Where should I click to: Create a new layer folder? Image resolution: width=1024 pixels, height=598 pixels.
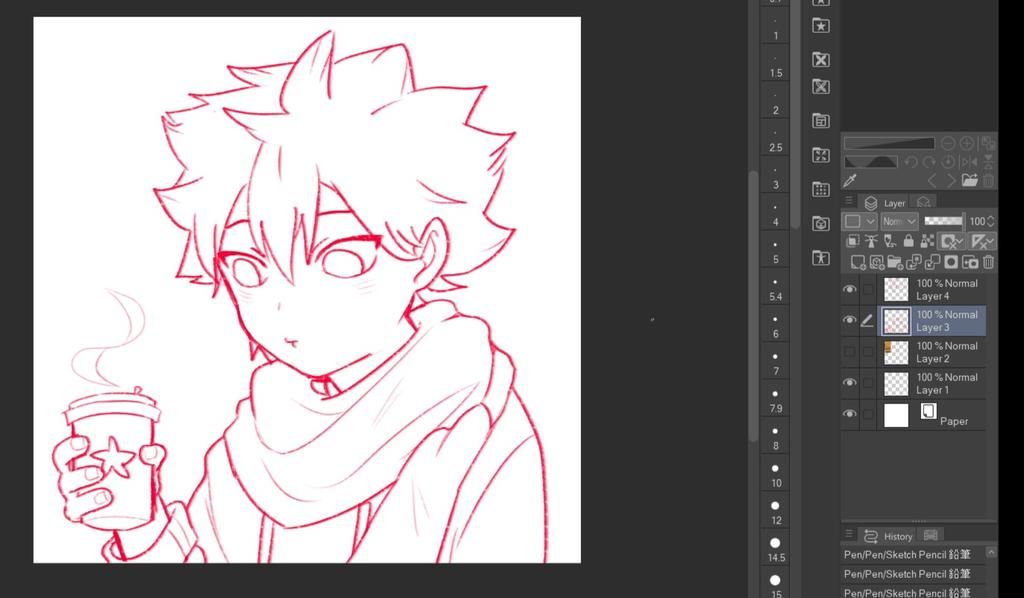(895, 262)
